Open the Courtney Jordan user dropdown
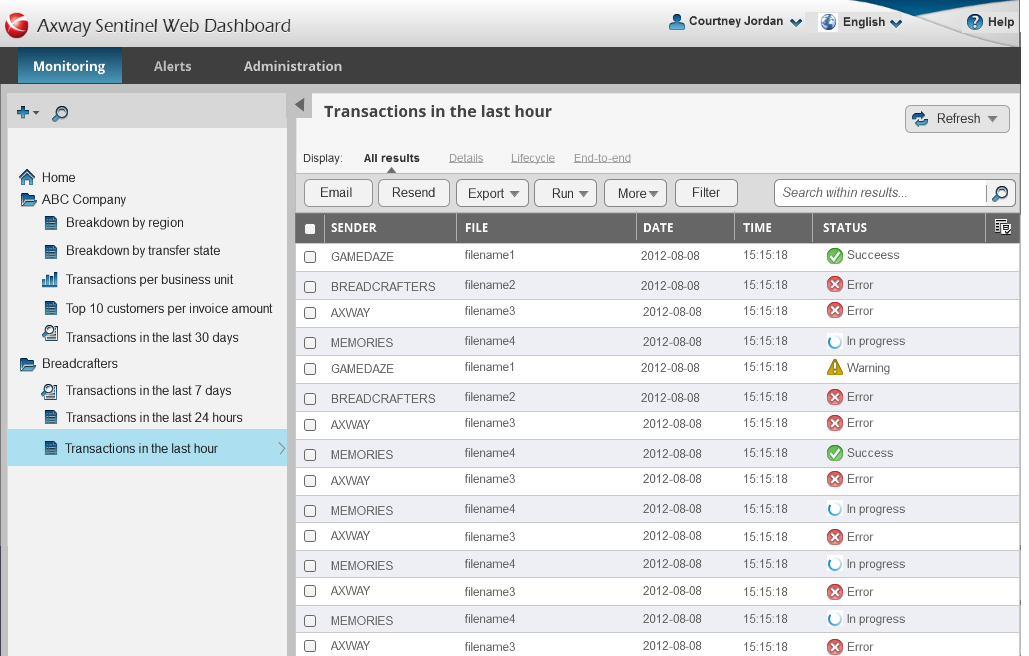1029x656 pixels. (795, 22)
